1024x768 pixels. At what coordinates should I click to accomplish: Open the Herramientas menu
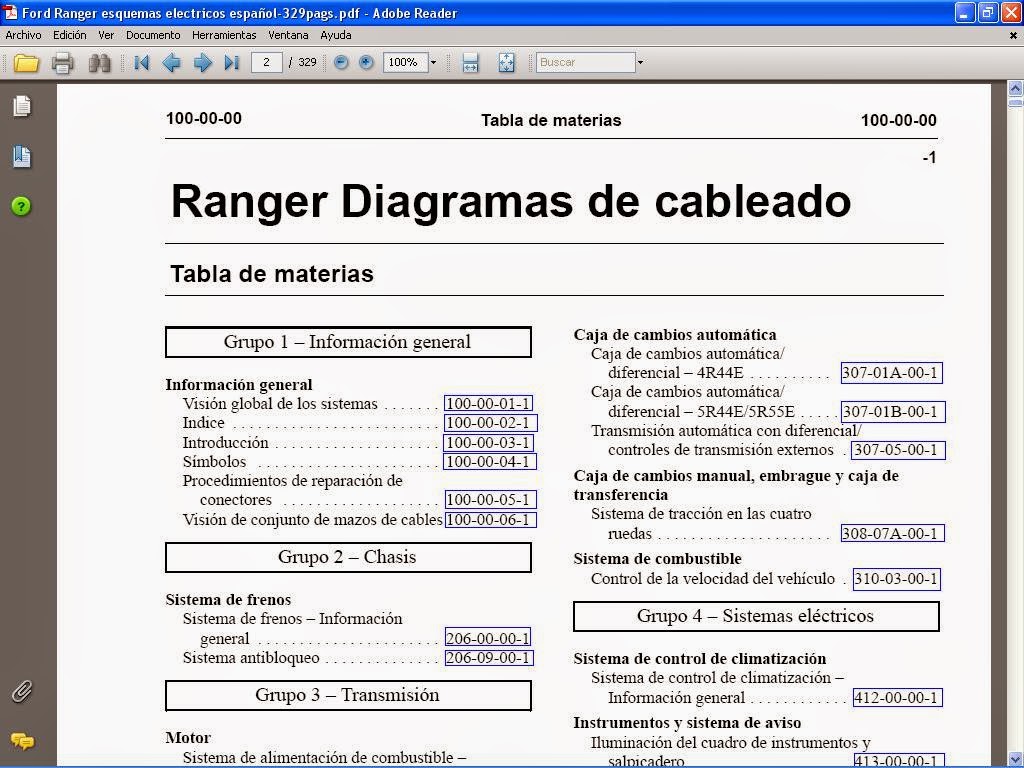pyautogui.click(x=224, y=35)
